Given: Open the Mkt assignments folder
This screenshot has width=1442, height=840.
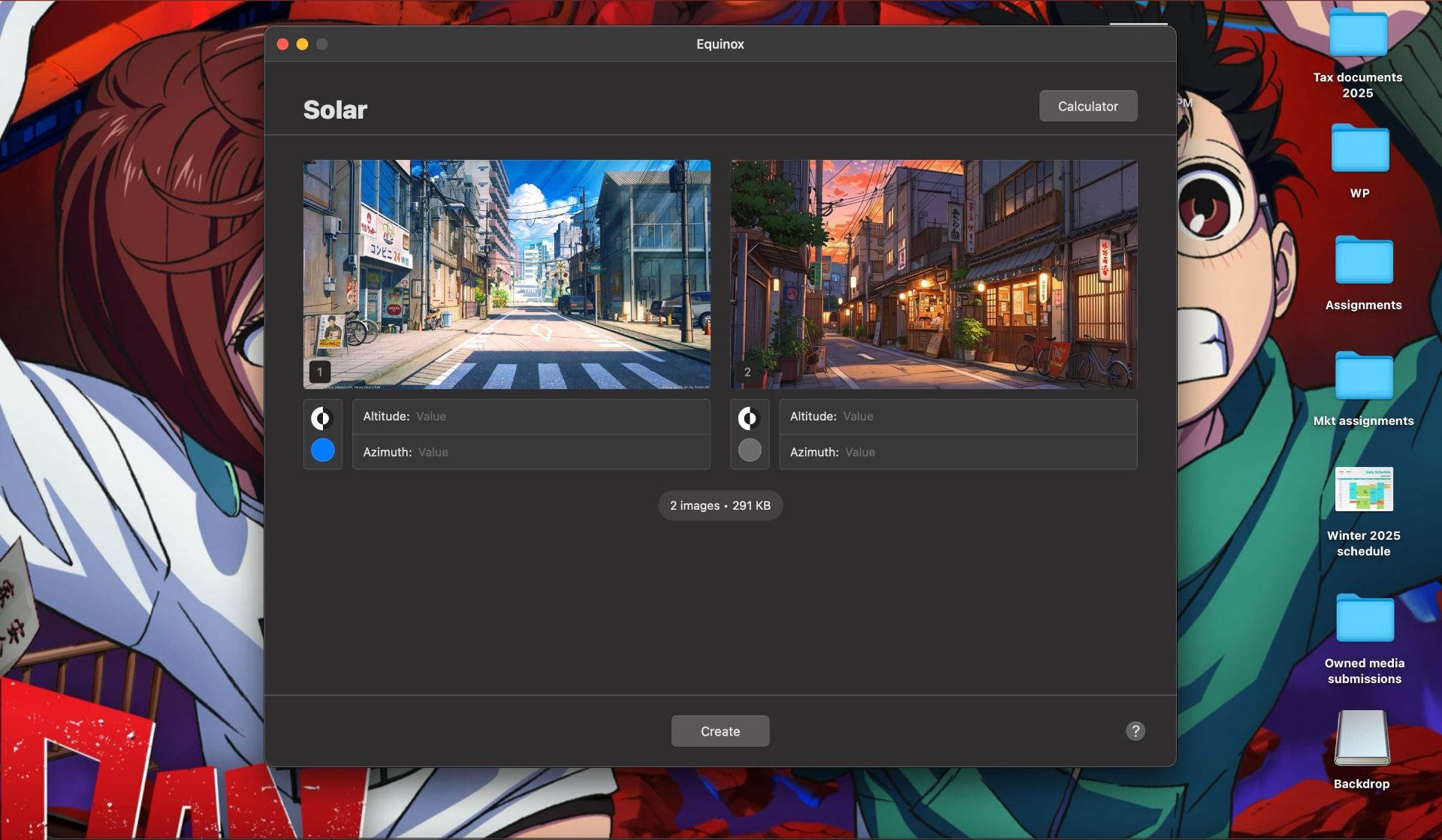Looking at the screenshot, I should tap(1362, 377).
